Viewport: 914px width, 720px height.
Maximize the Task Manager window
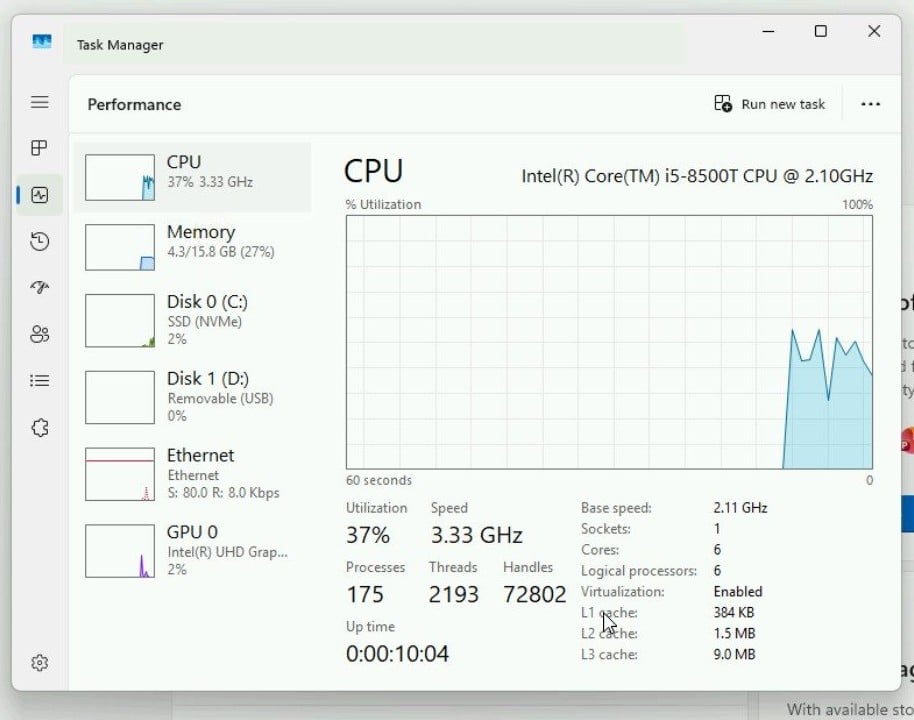coord(820,32)
